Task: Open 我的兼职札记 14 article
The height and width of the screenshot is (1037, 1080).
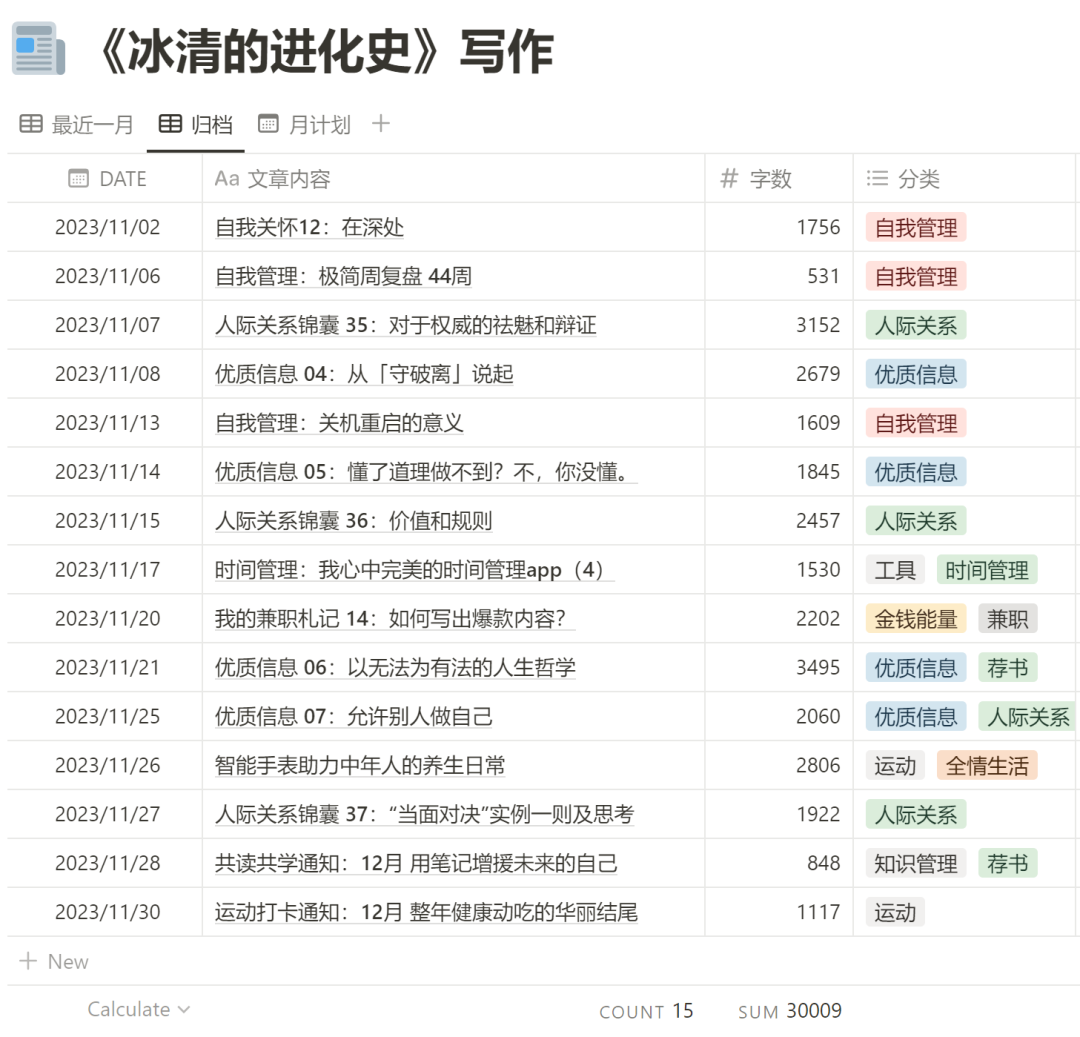Action: (395, 618)
